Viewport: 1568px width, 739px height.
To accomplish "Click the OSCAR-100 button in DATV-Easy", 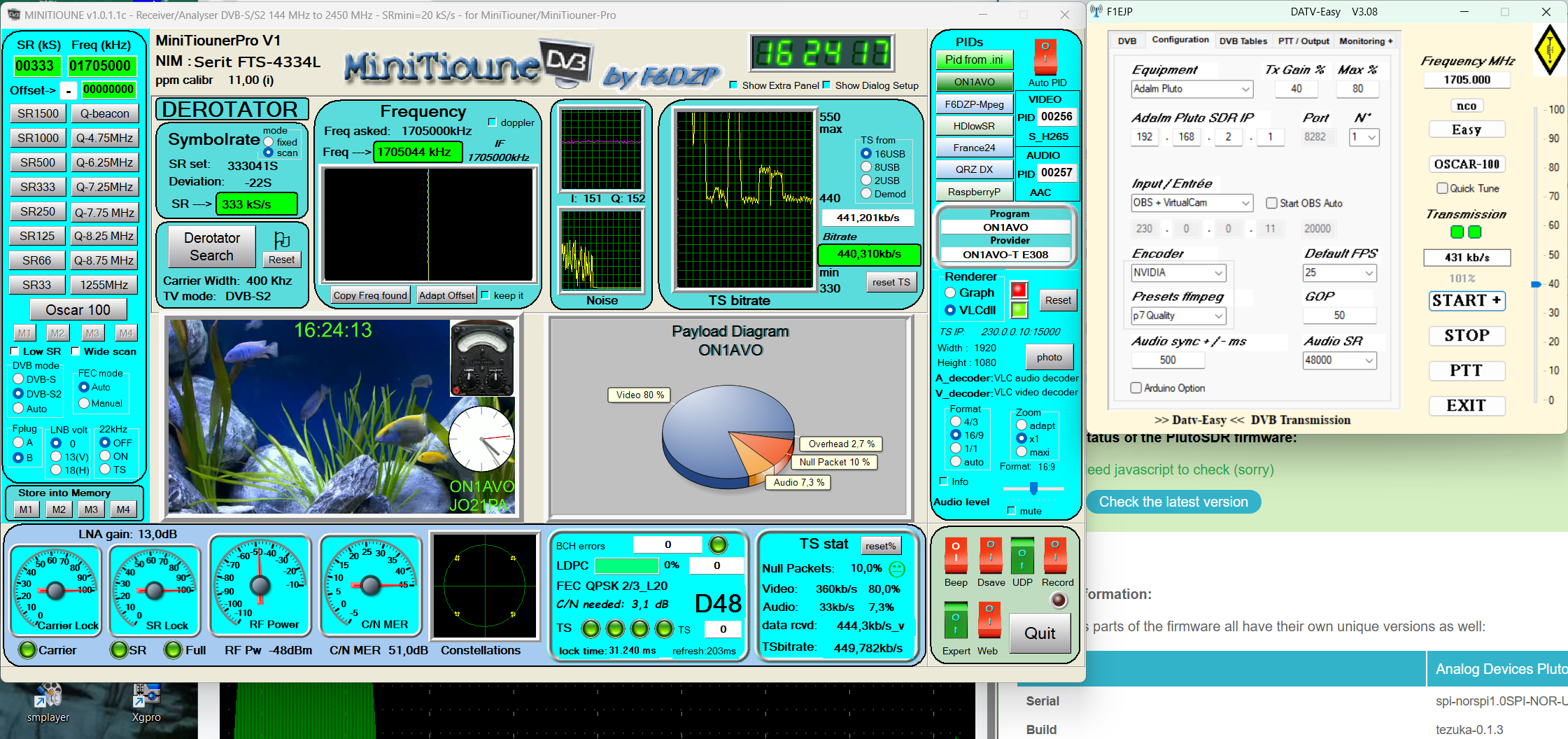I will (x=1467, y=164).
